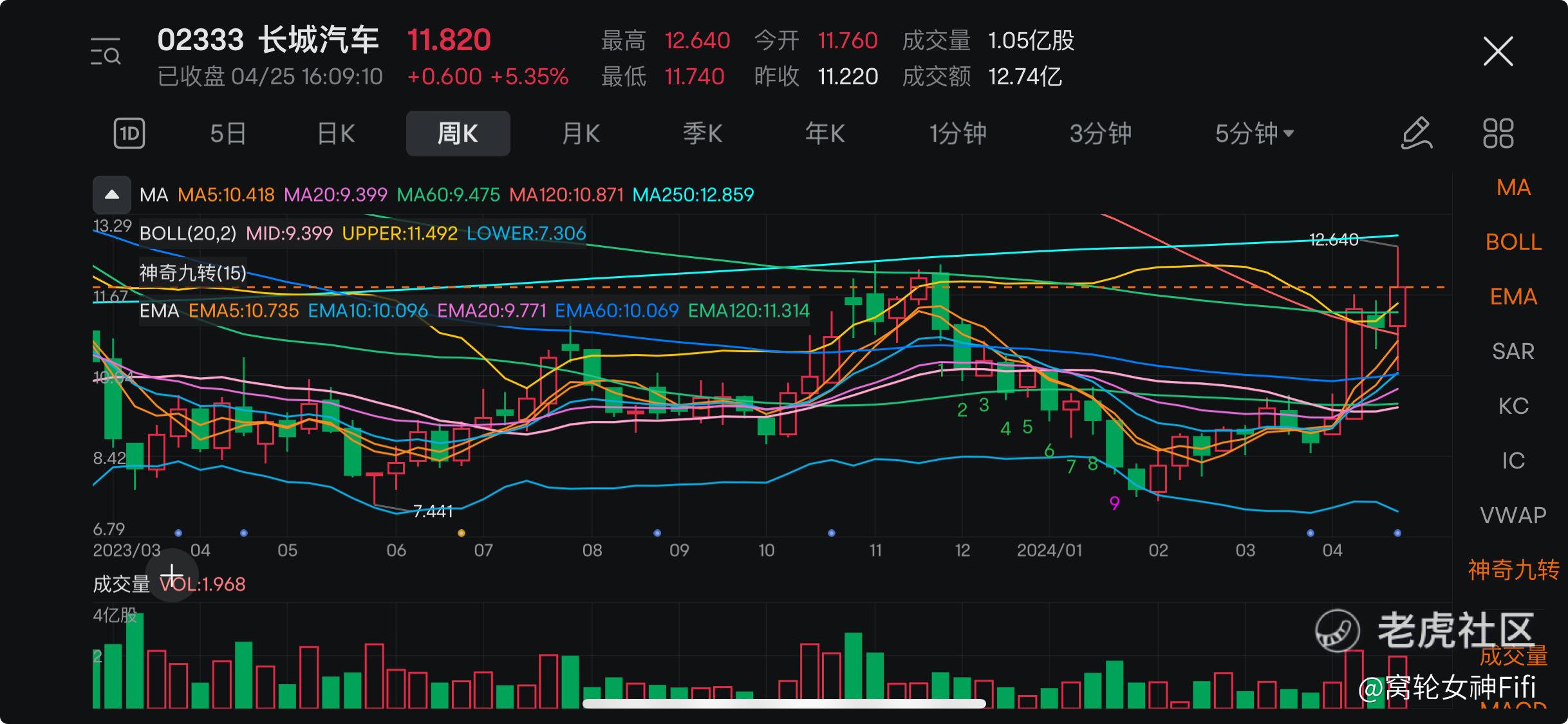Screen dimensions: 1568x724
Task: Toggle the SAR indicator
Action: point(1513,351)
